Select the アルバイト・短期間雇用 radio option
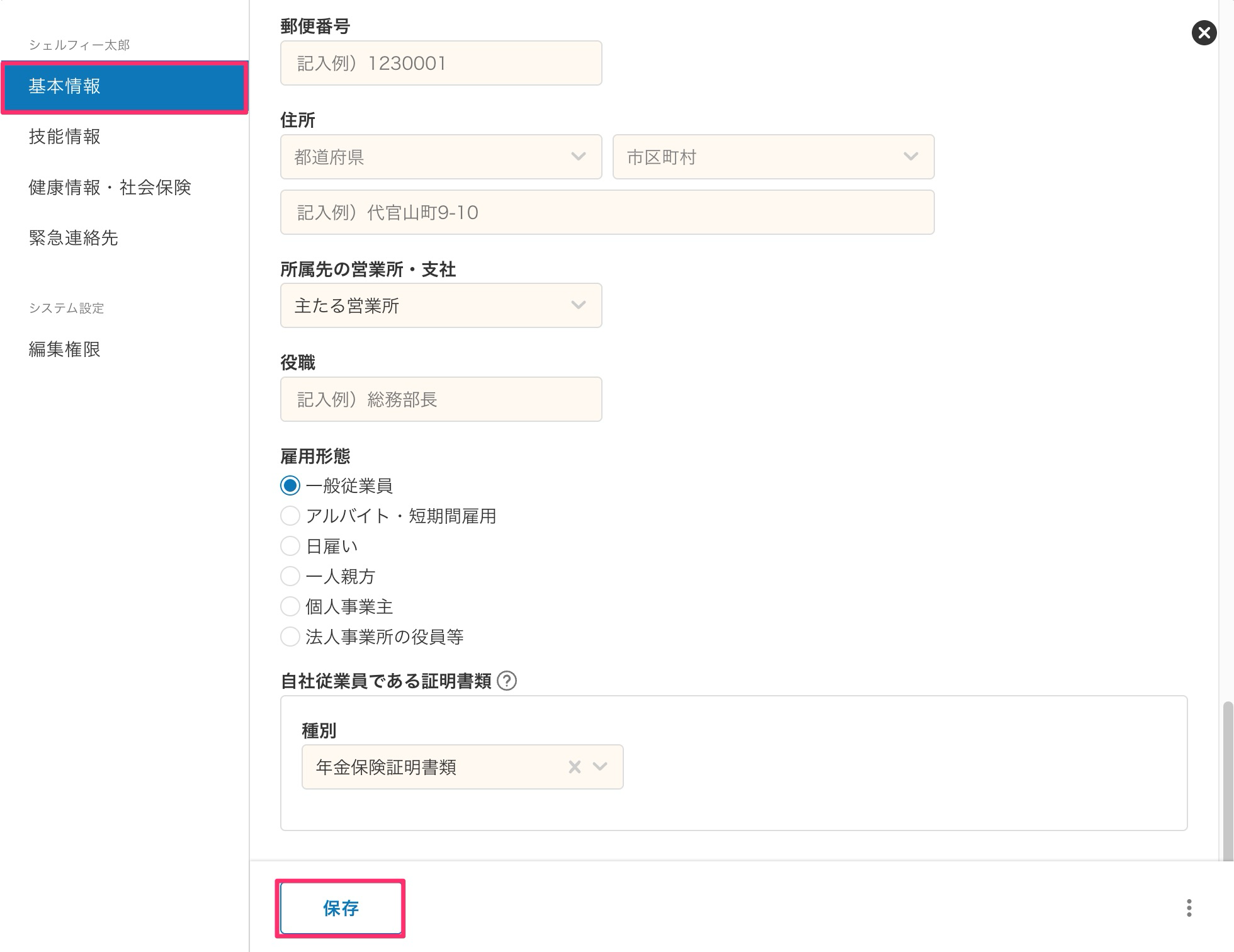 point(290,516)
